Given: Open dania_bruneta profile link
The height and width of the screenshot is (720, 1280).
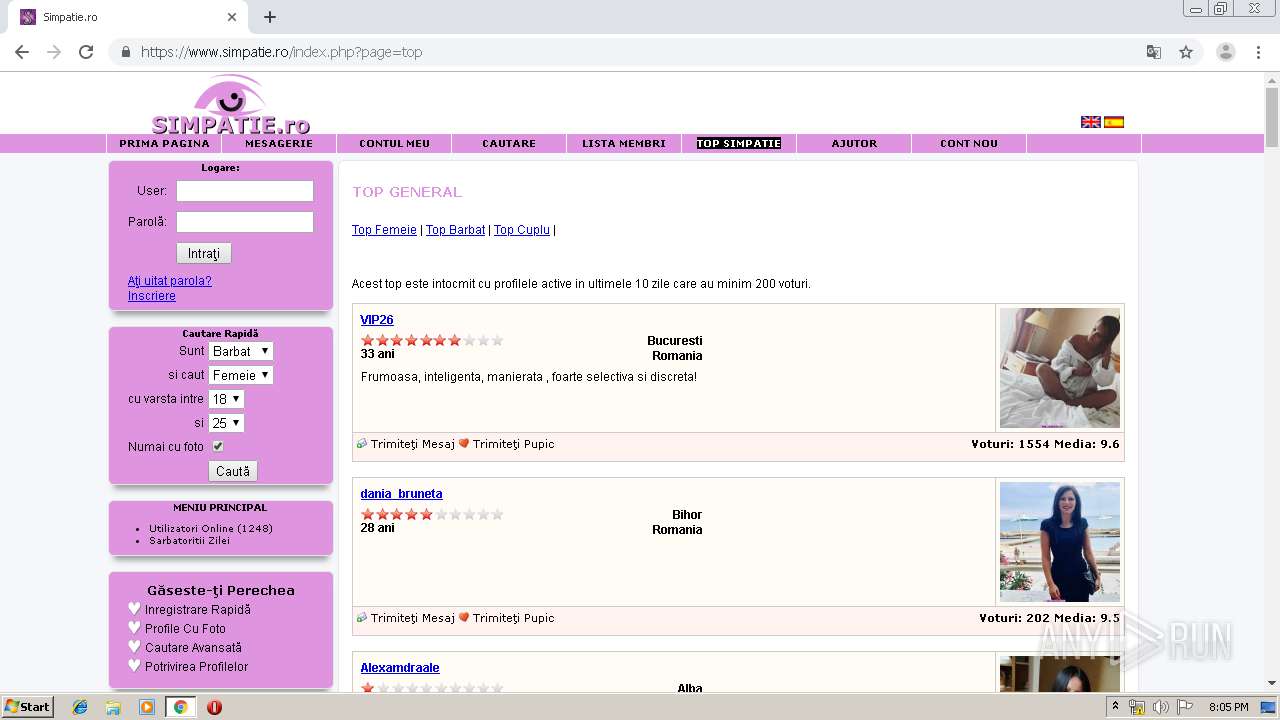Looking at the screenshot, I should (401, 494).
